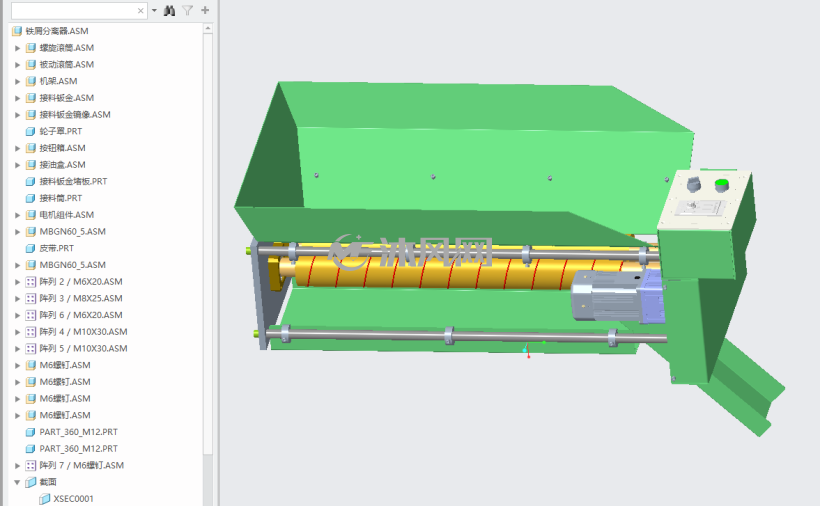Click the 轮子罩.PRT part icon

point(31,131)
